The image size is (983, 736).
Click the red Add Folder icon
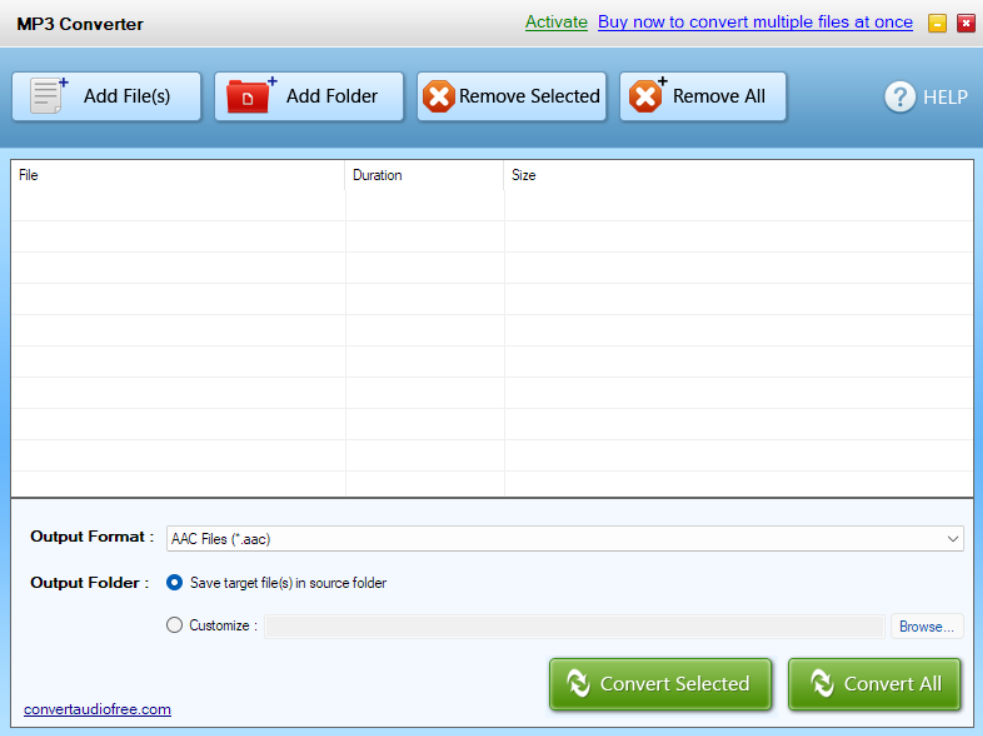pos(250,96)
